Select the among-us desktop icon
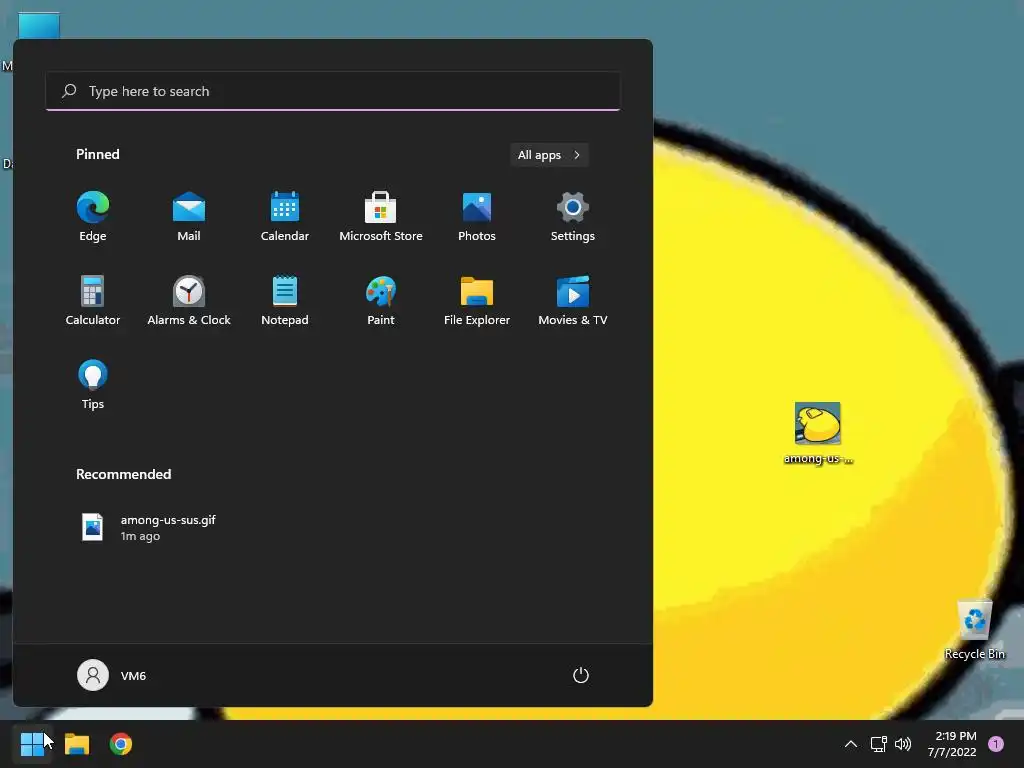The image size is (1024, 768). click(818, 433)
